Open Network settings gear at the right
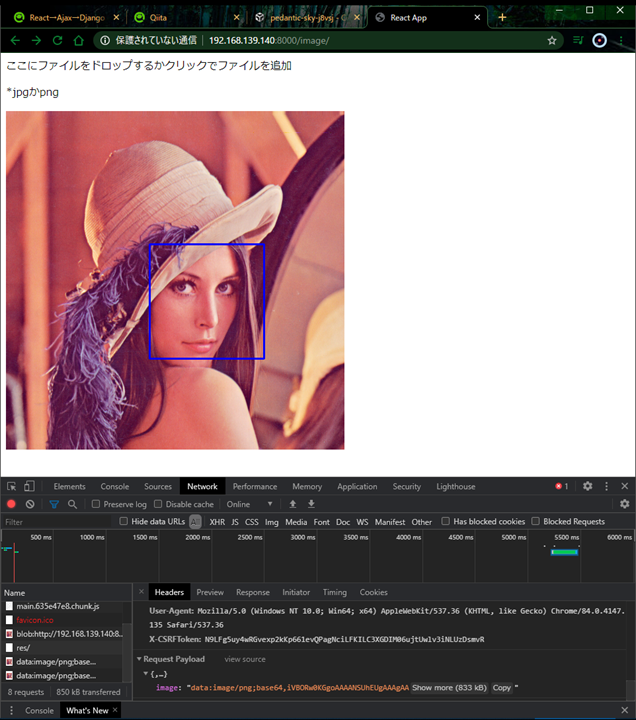Image resolution: width=636 pixels, height=720 pixels. click(625, 504)
